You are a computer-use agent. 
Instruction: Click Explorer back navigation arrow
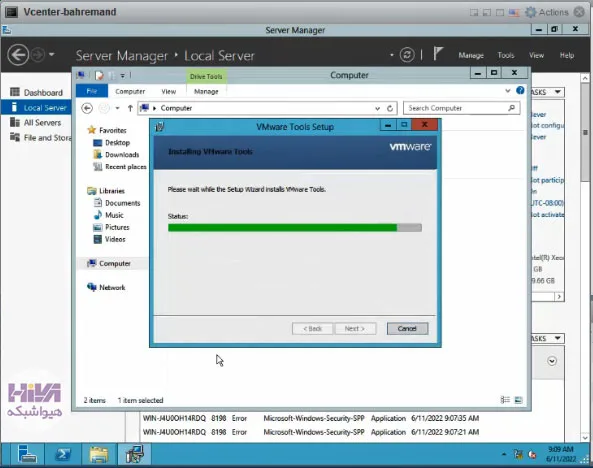pos(87,108)
